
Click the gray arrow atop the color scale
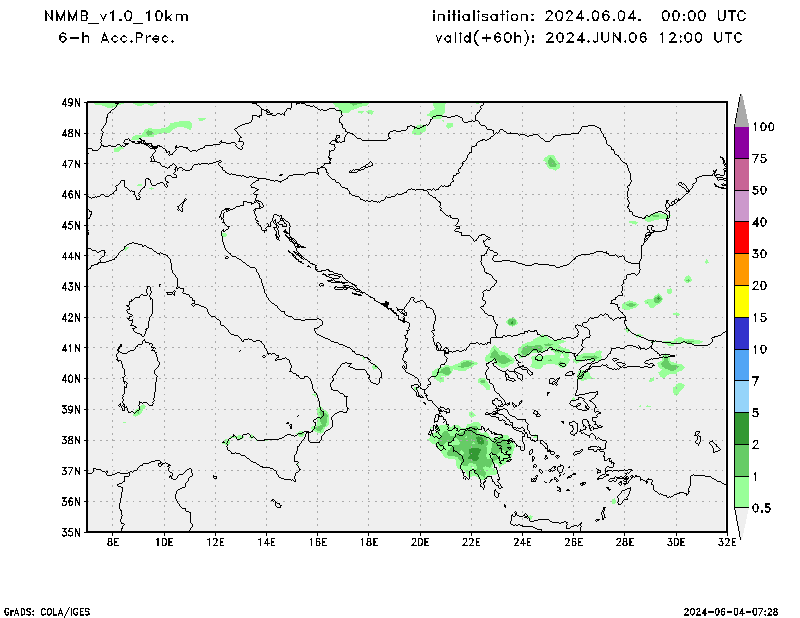(x=741, y=110)
